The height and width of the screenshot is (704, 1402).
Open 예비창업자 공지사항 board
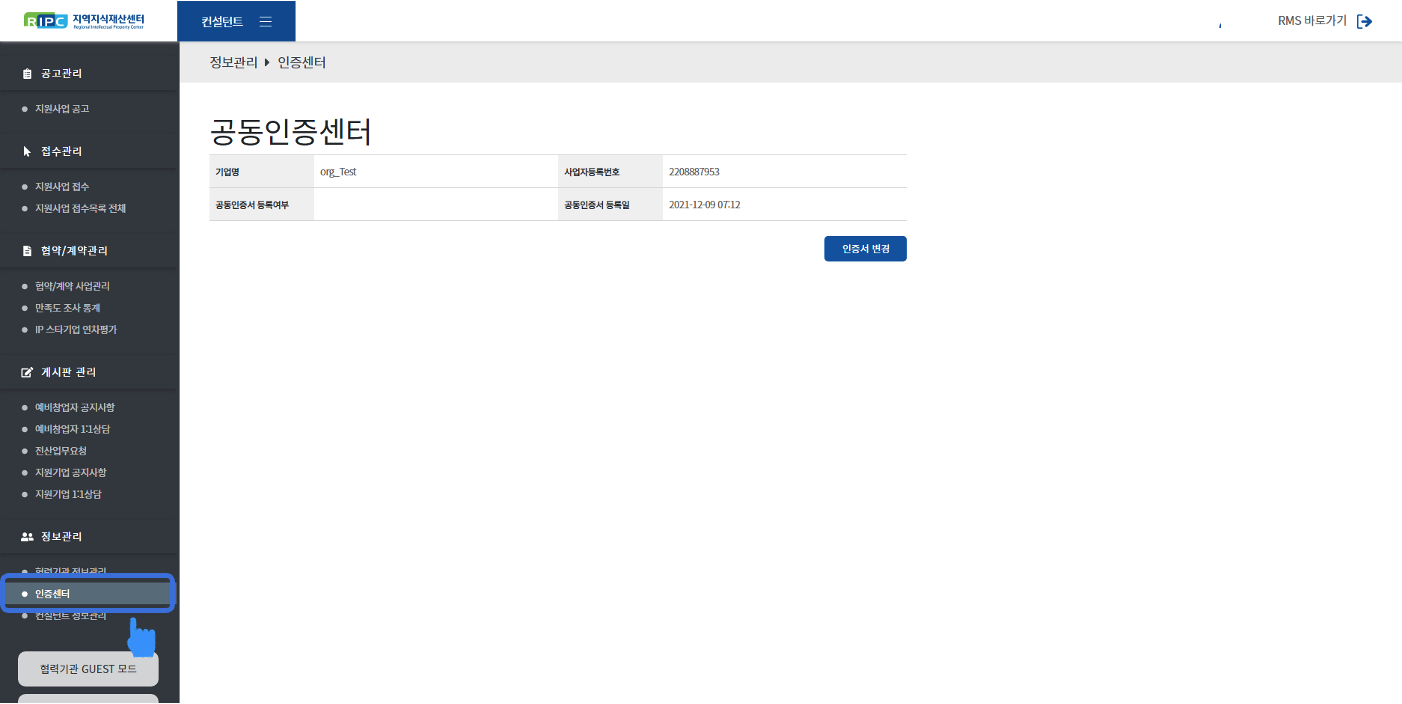click(74, 408)
